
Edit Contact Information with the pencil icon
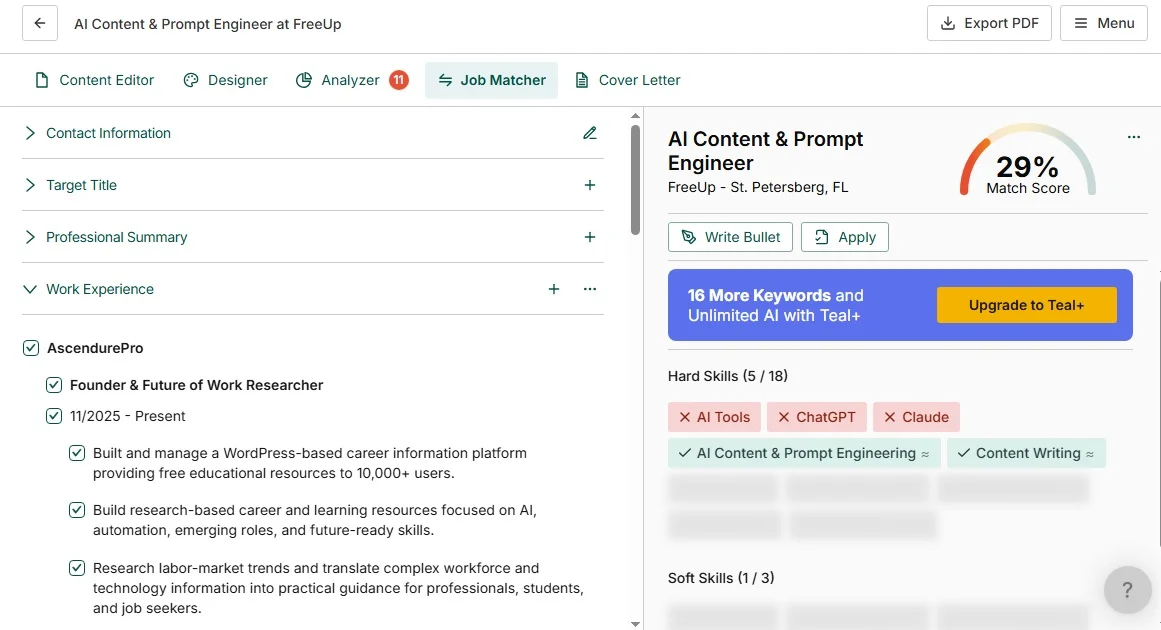point(589,133)
